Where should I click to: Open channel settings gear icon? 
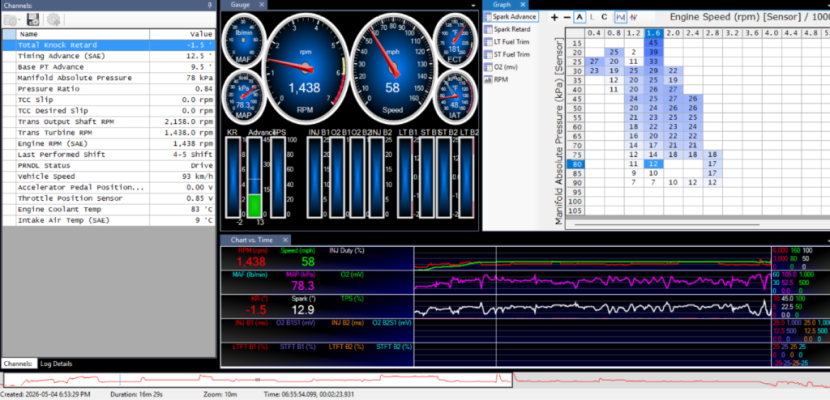click(53, 20)
